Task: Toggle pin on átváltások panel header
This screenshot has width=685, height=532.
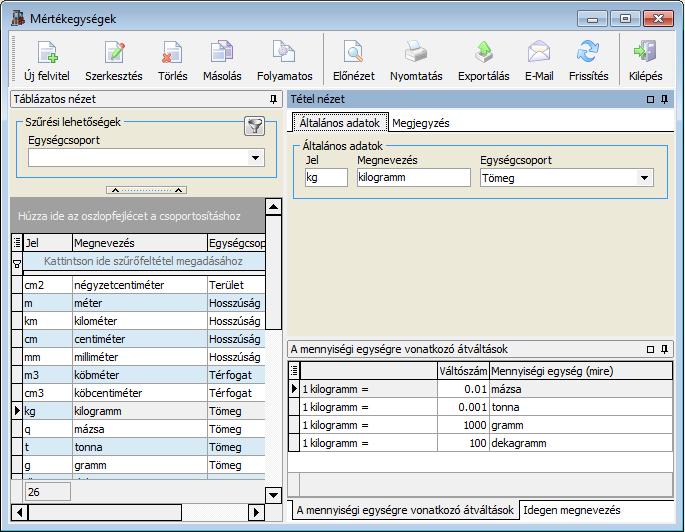Action: pos(664,349)
